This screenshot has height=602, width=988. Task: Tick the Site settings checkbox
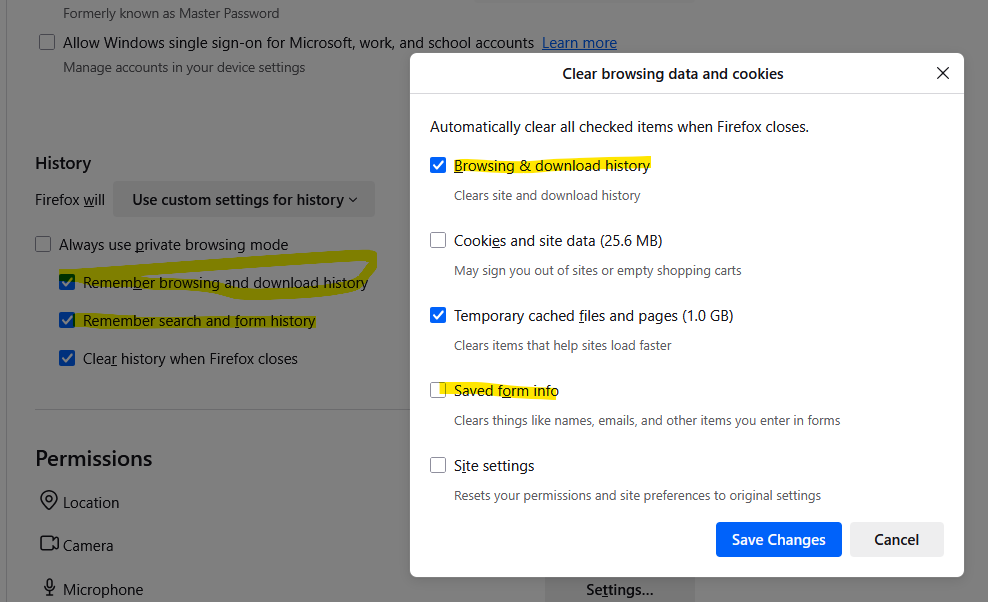438,465
